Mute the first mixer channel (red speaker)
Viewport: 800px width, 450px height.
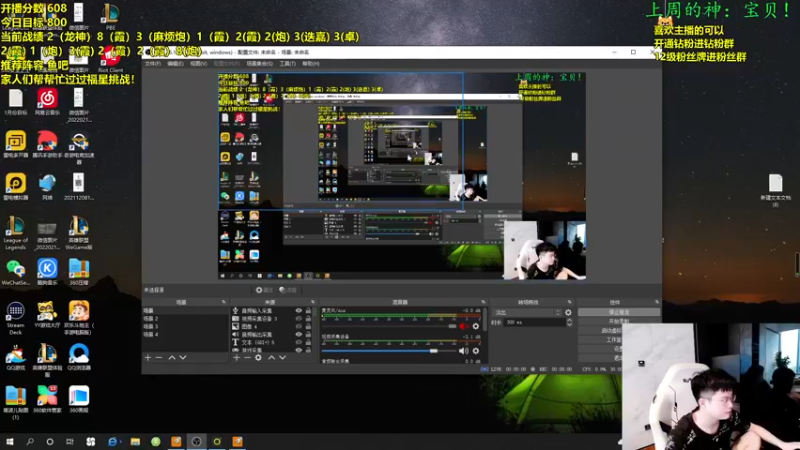click(463, 326)
